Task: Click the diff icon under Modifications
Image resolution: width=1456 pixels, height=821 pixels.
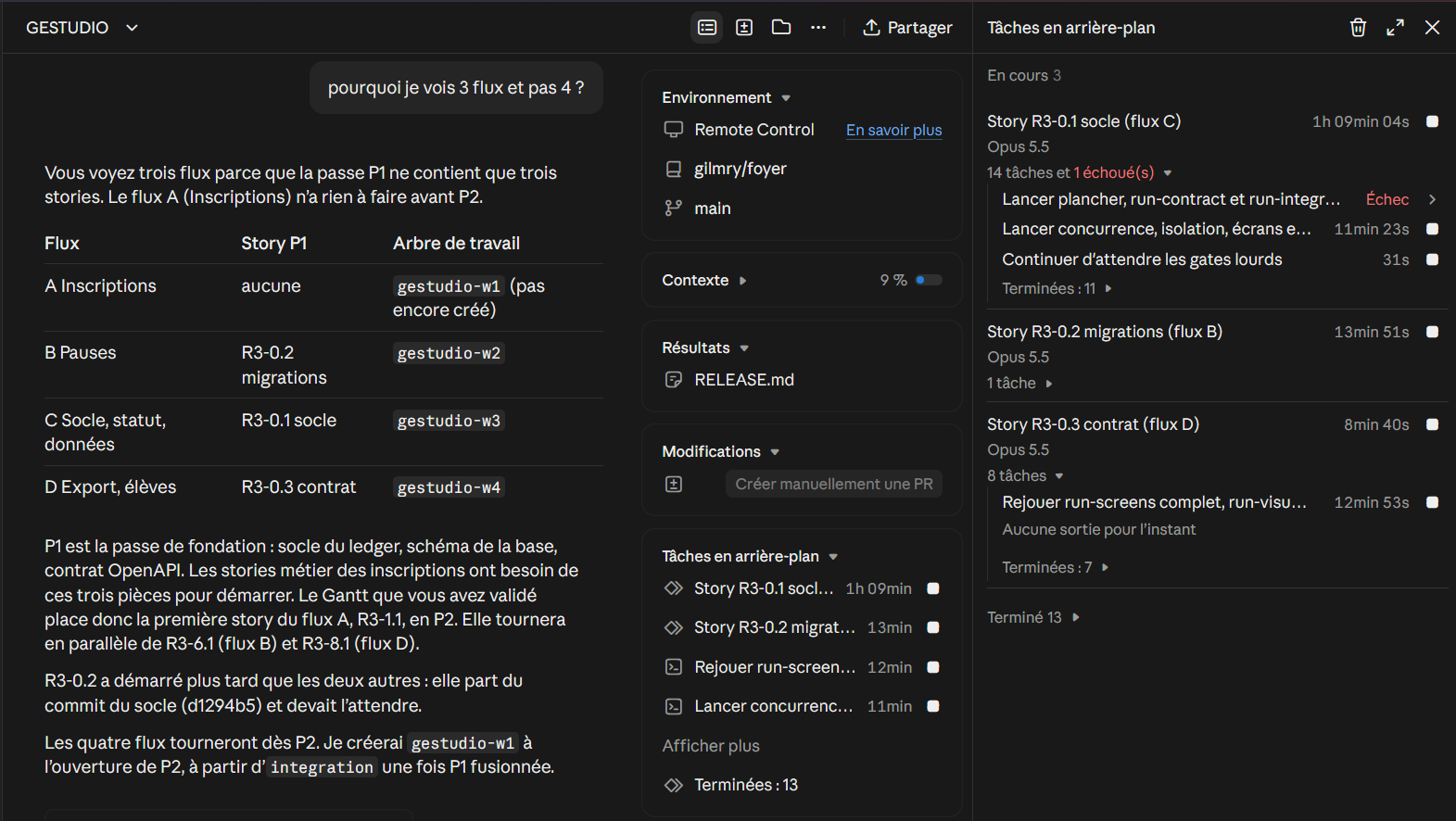Action: tap(674, 484)
